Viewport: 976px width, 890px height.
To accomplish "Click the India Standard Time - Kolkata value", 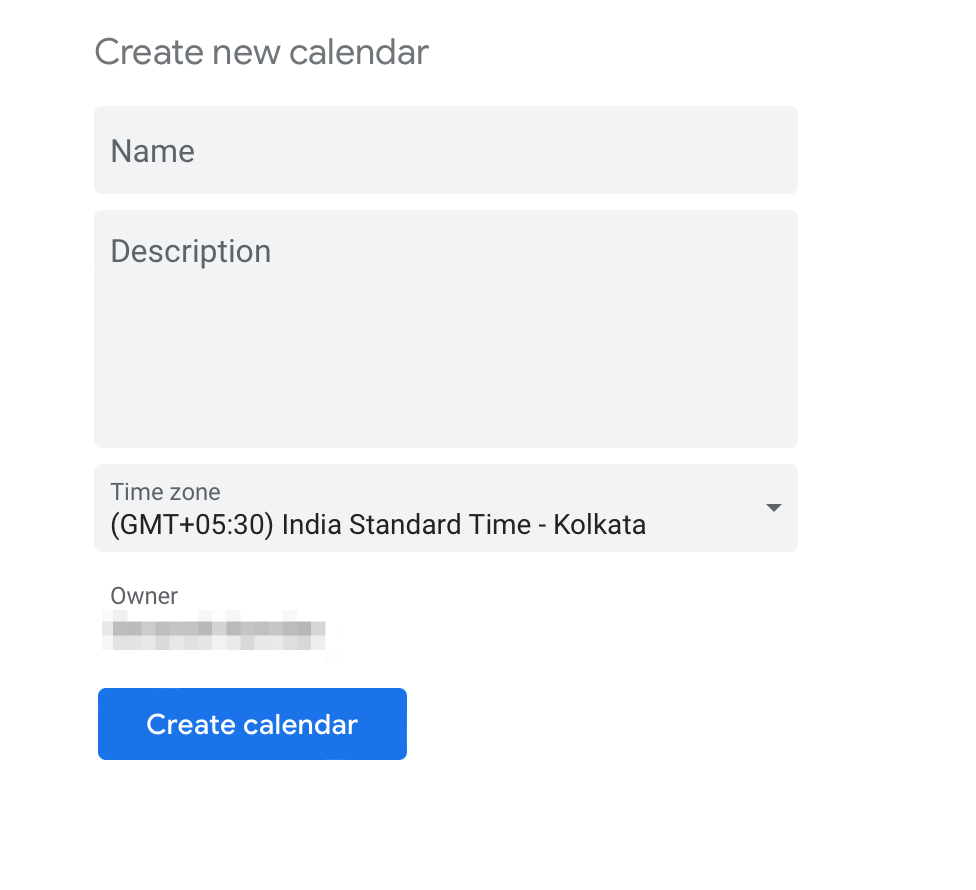I will click(463, 524).
